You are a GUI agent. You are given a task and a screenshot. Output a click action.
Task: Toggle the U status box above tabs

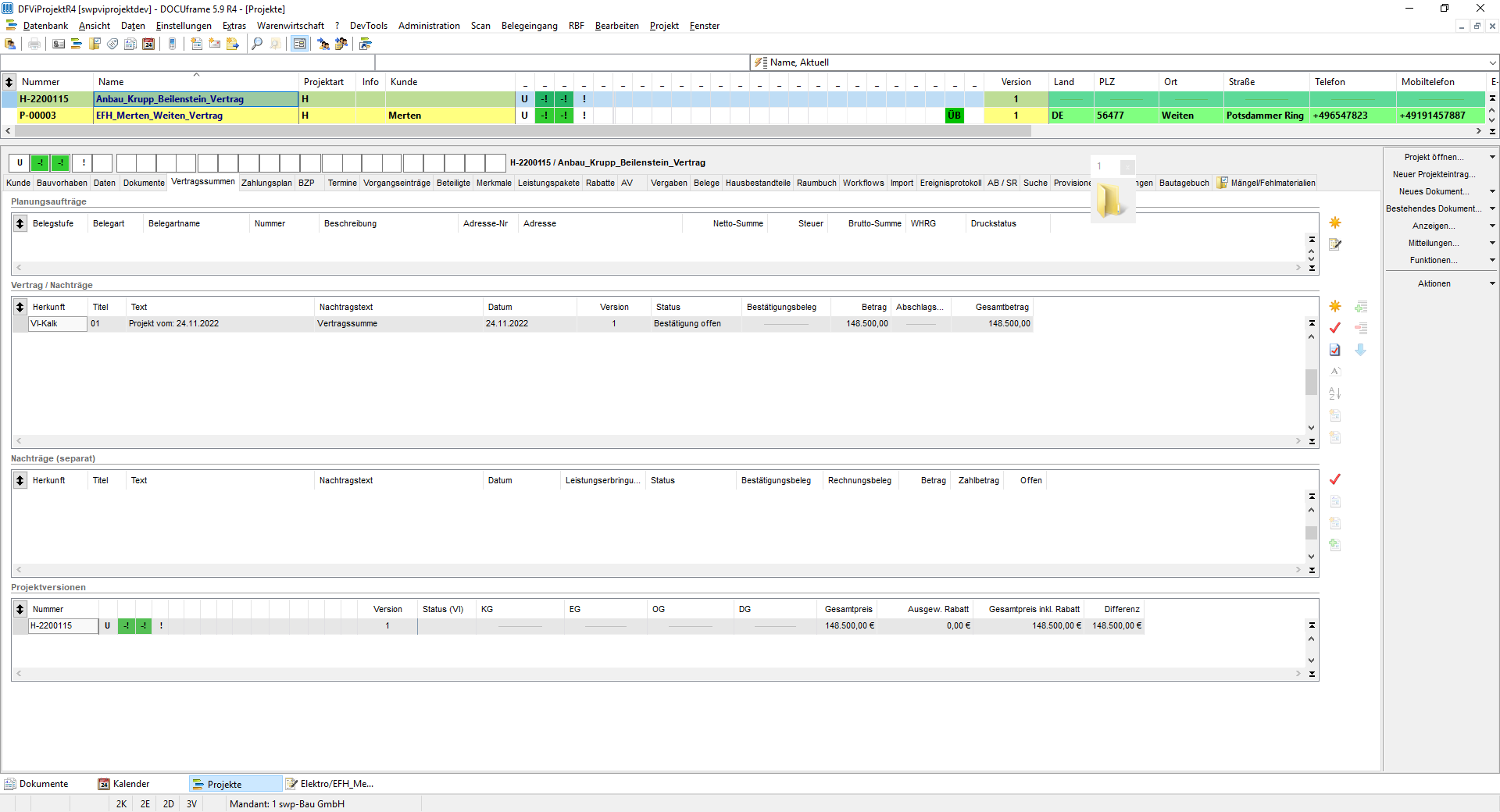pos(20,163)
